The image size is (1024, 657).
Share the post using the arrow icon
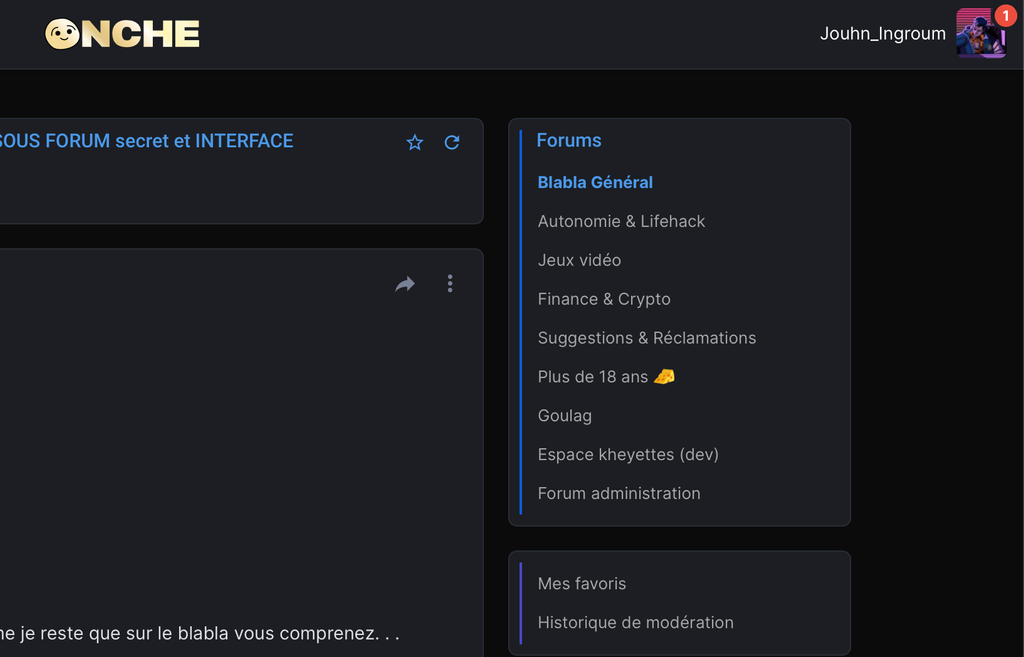tap(405, 284)
